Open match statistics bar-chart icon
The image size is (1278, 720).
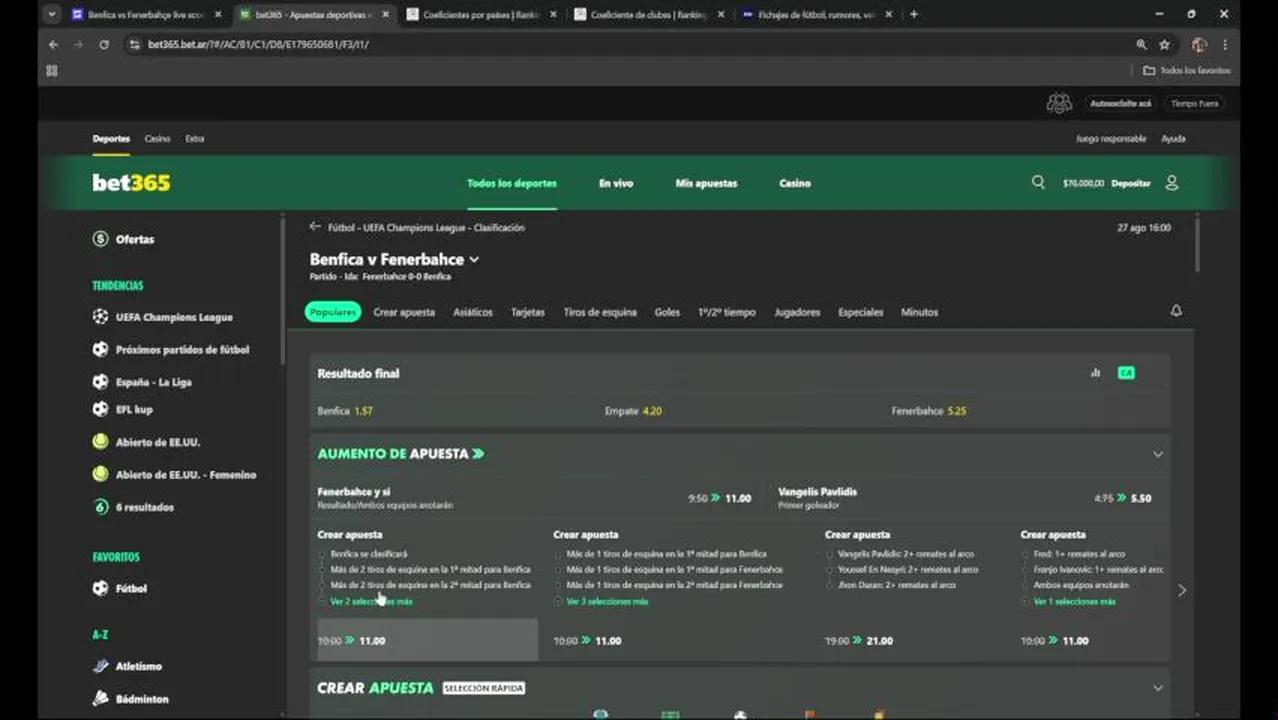[1095, 373]
